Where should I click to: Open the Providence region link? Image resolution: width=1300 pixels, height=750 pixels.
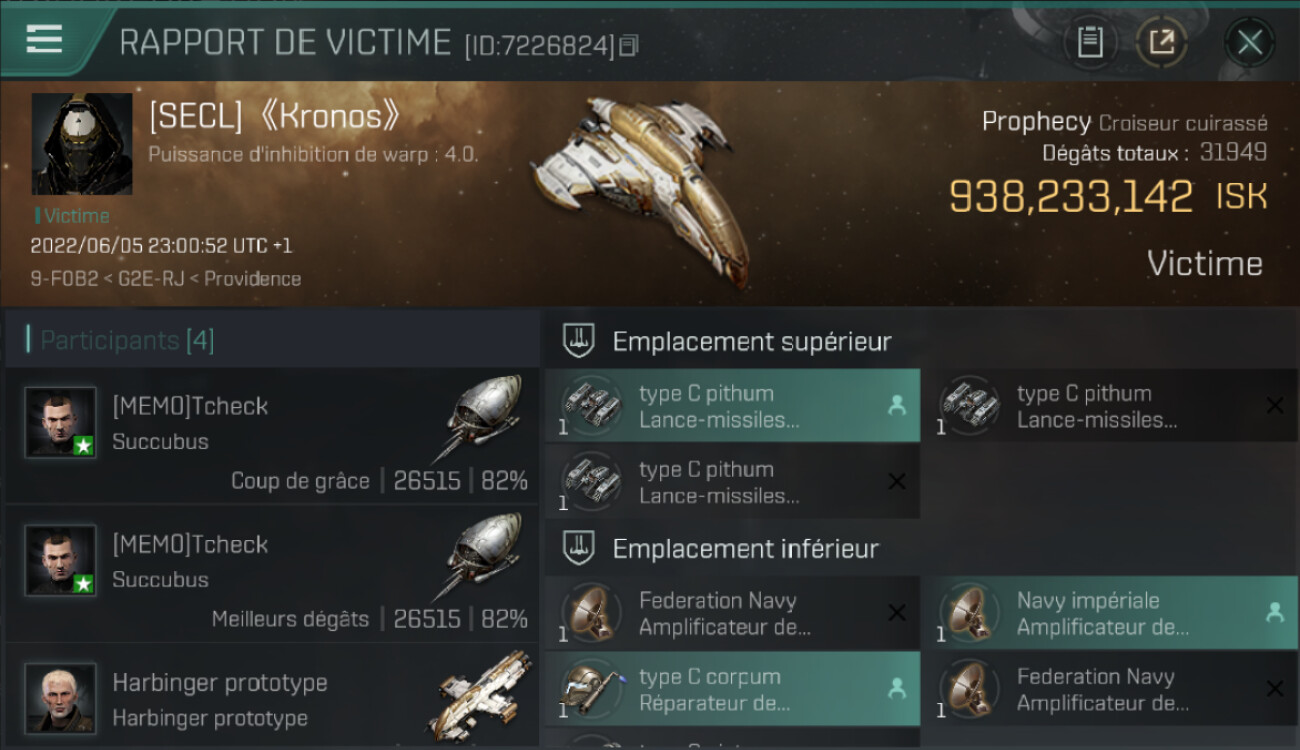254,279
